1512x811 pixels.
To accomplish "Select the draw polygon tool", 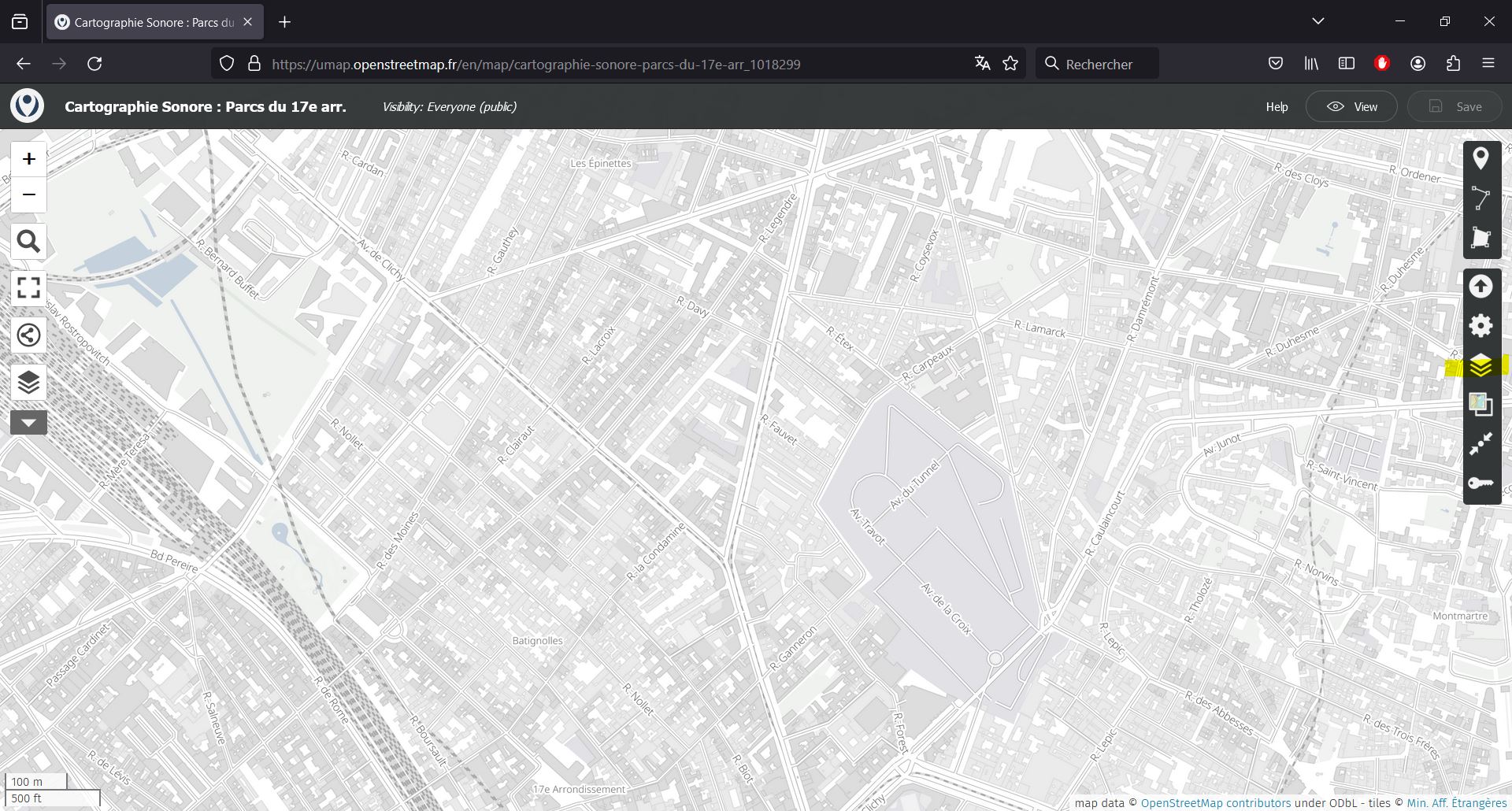I will point(1480,238).
